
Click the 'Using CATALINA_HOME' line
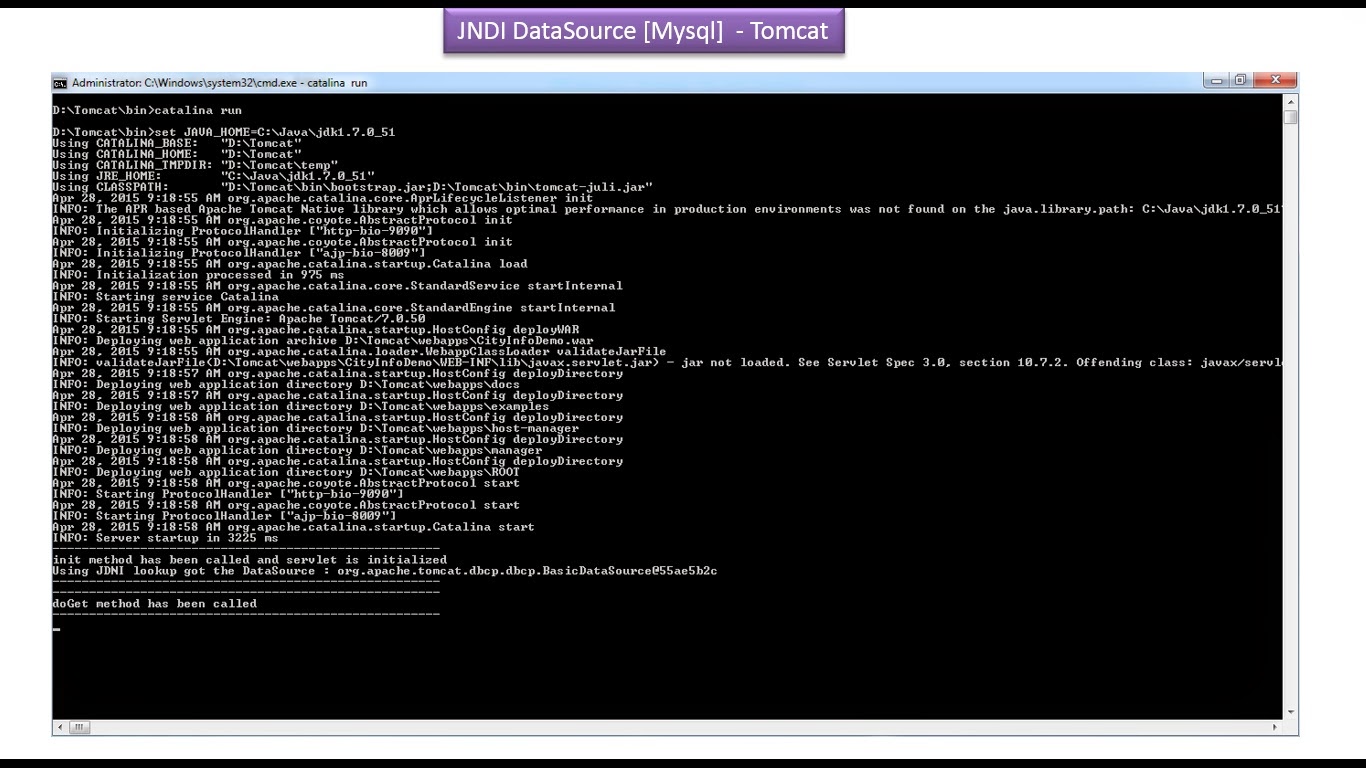coord(177,154)
